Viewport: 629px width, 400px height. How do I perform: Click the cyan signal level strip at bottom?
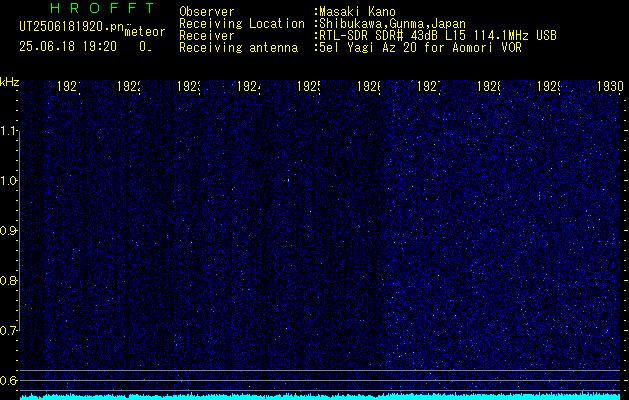(x=320, y=397)
